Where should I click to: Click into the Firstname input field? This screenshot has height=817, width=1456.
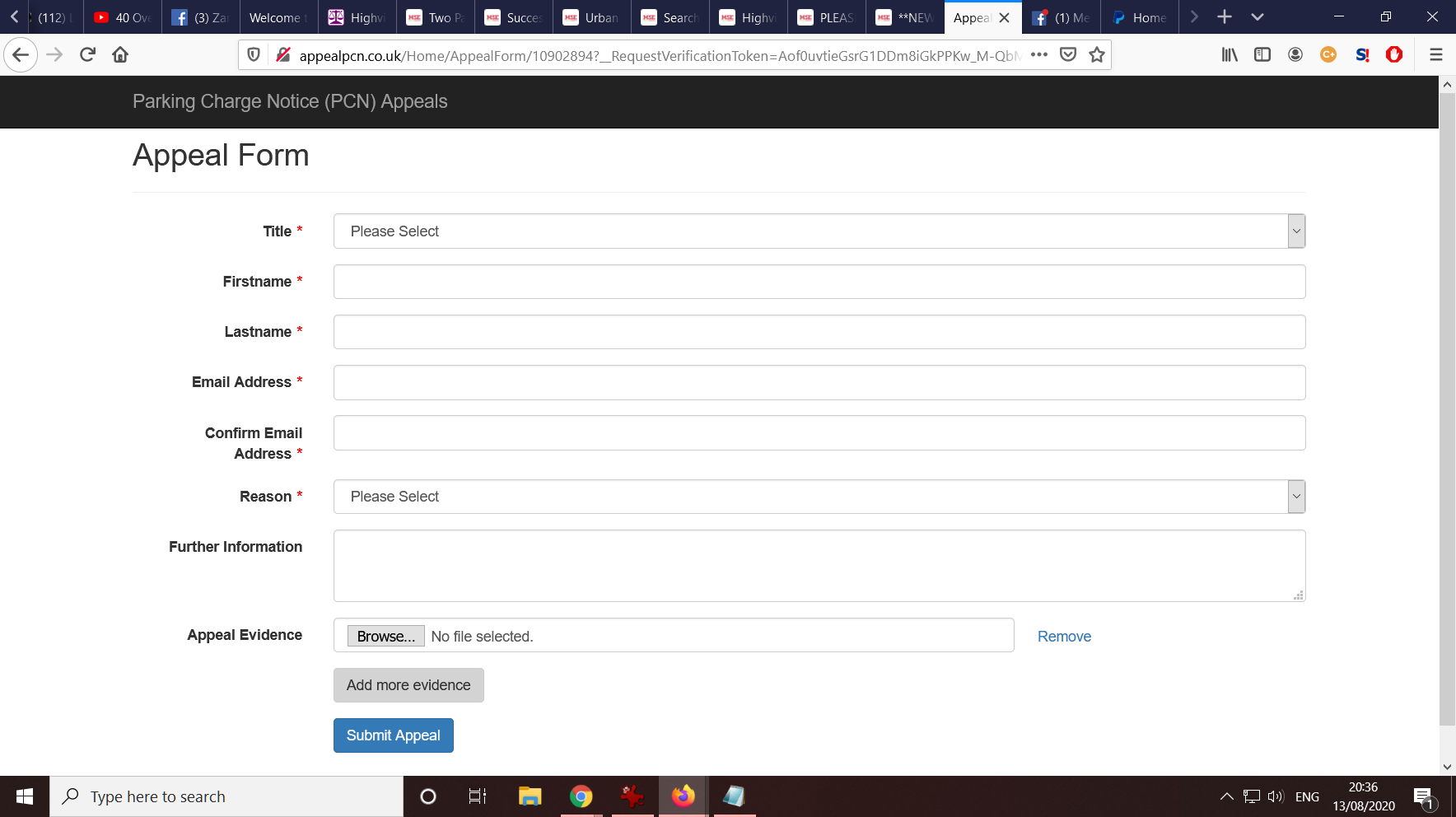tap(819, 282)
